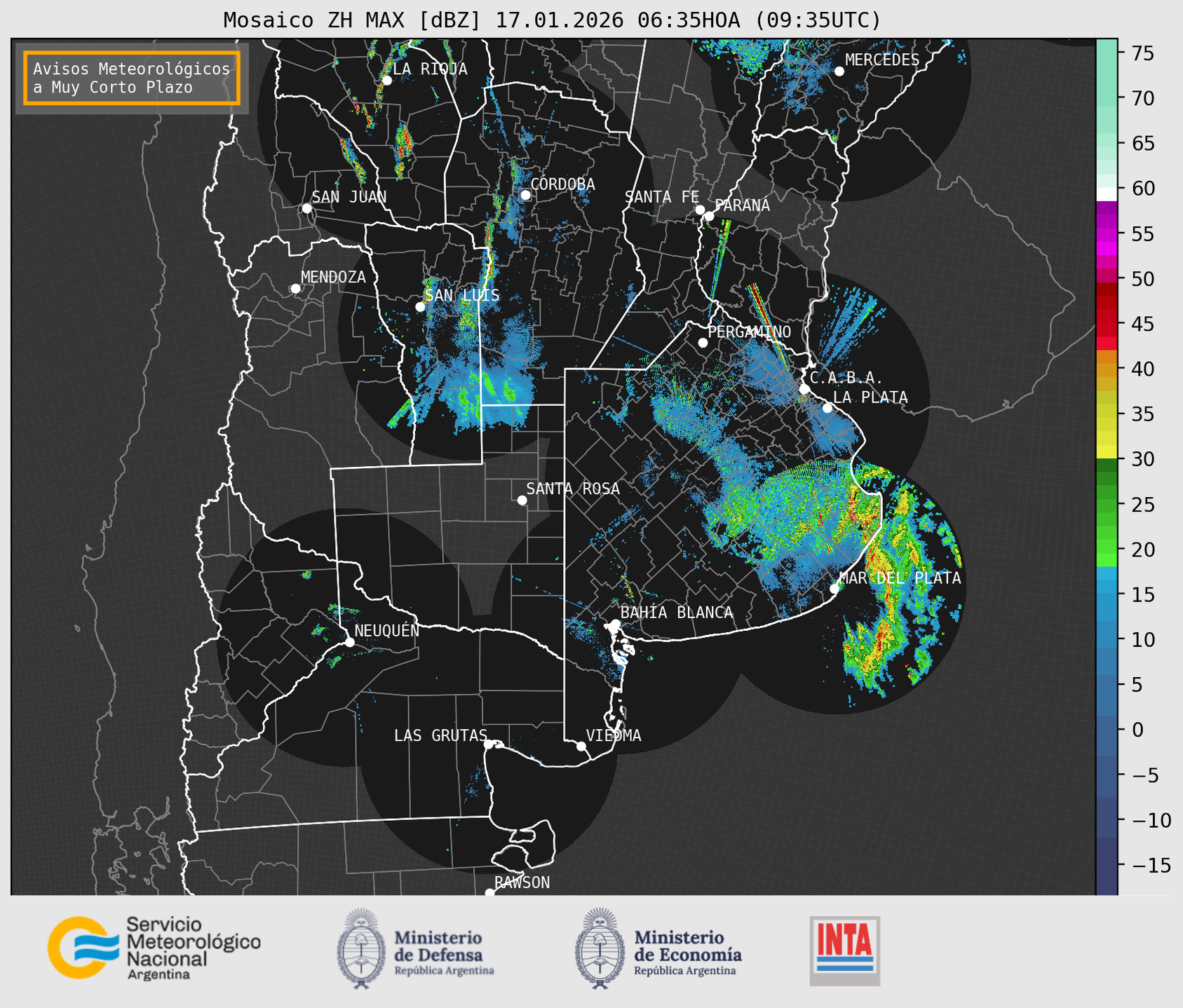This screenshot has width=1183, height=1008.
Task: Click the LAS GRUTAS city marker dot
Action: point(489,744)
